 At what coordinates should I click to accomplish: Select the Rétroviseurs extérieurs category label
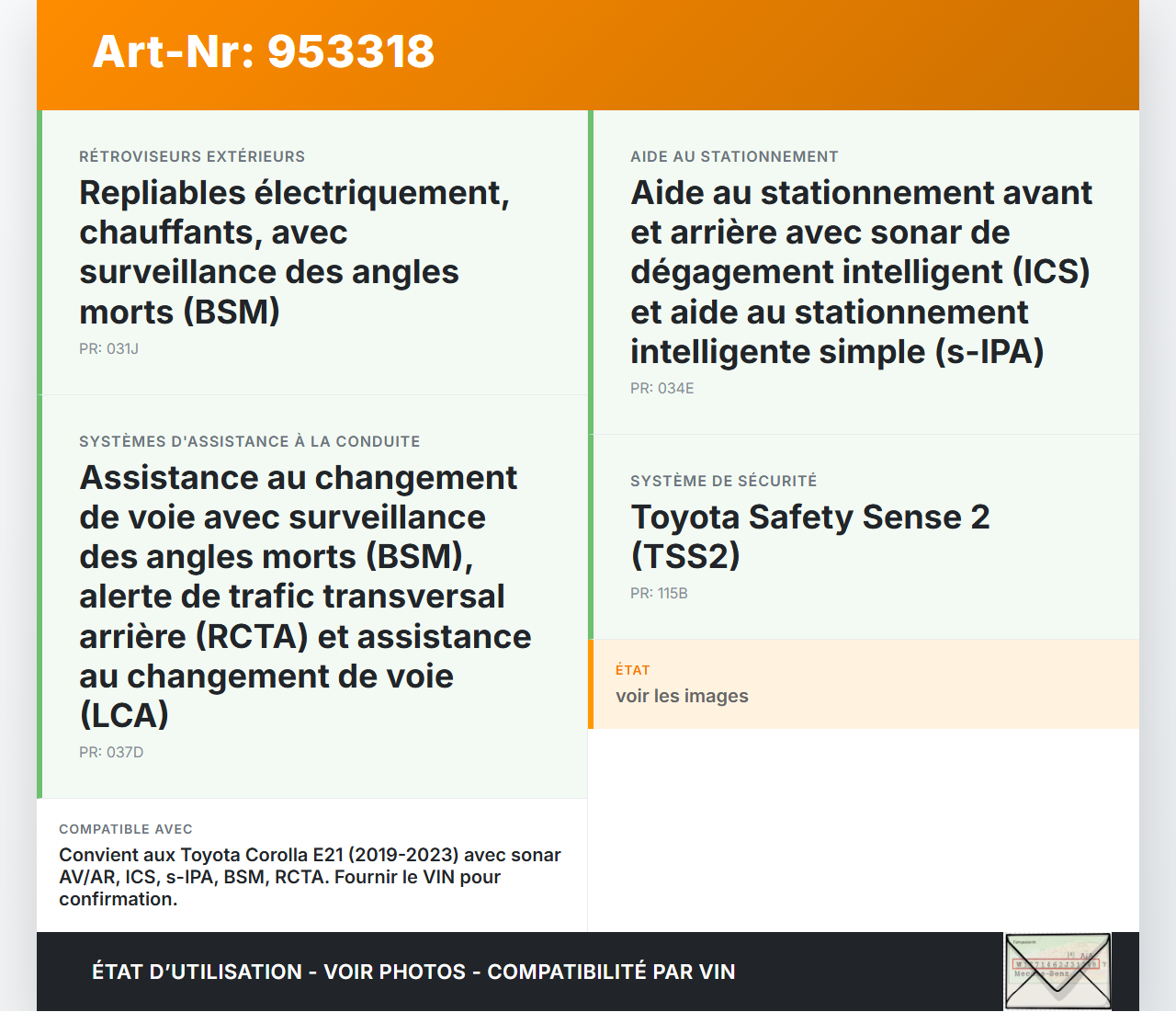192,156
